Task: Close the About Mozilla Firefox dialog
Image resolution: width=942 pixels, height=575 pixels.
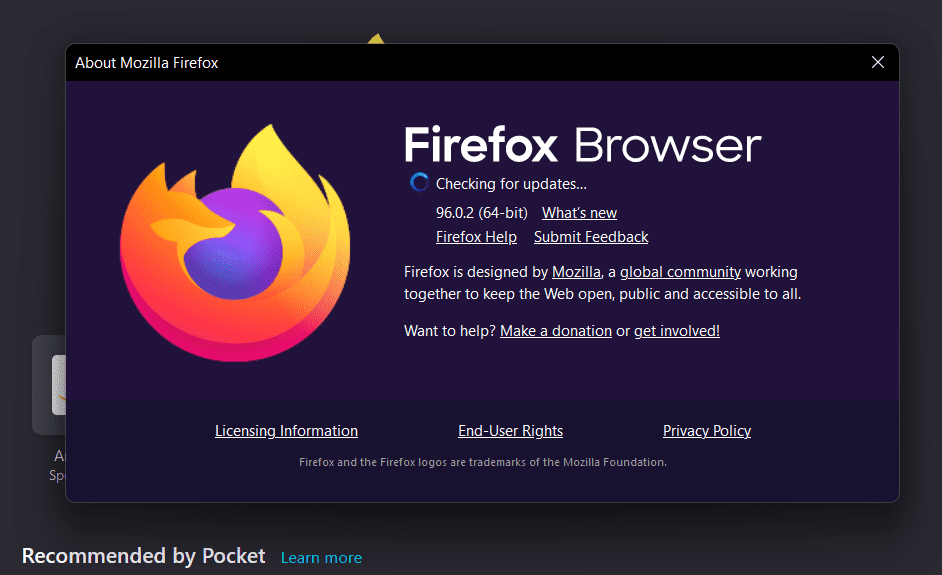Action: tap(877, 62)
